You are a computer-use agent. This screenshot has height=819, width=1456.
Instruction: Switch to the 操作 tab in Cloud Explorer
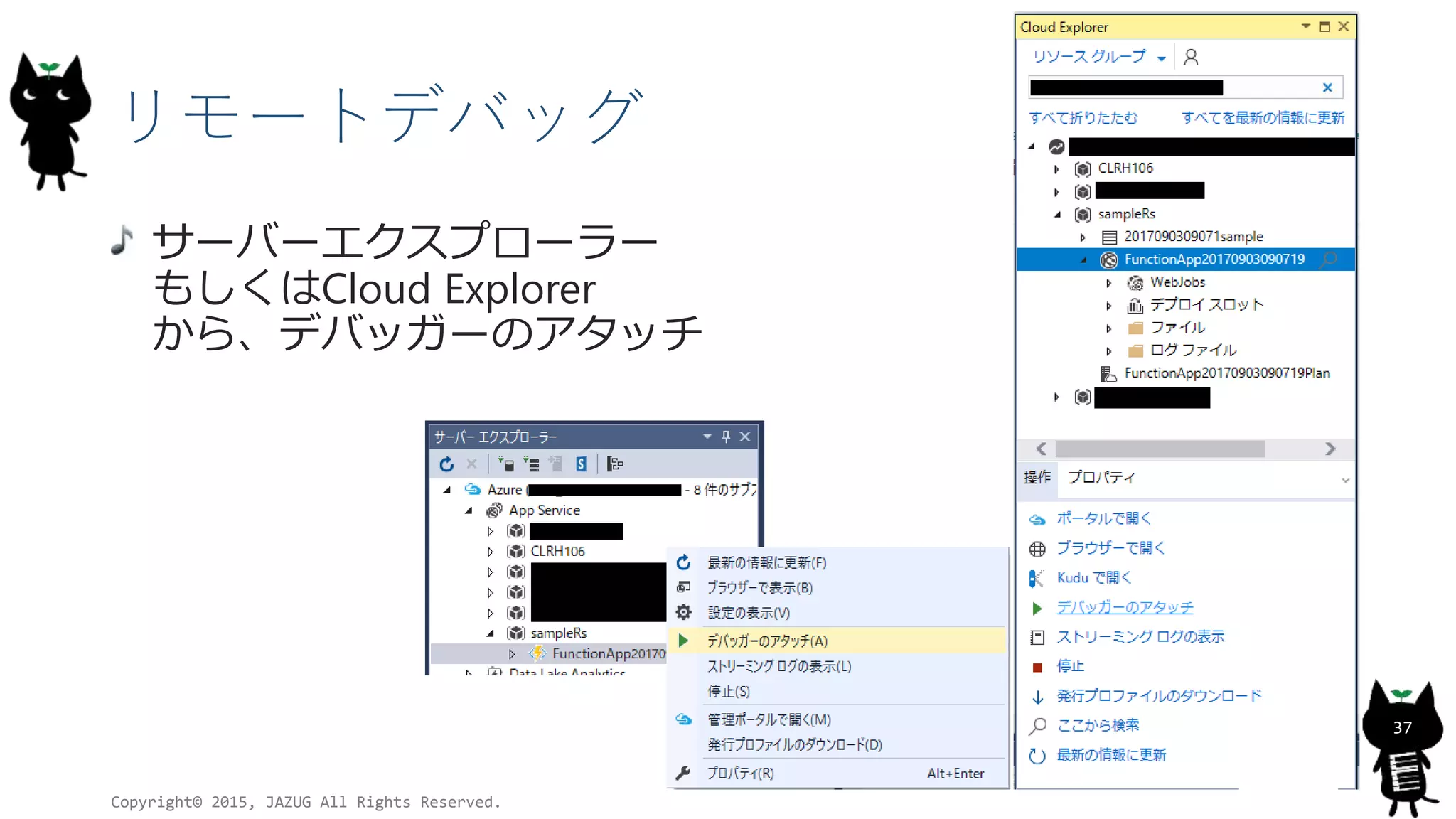(x=1037, y=477)
